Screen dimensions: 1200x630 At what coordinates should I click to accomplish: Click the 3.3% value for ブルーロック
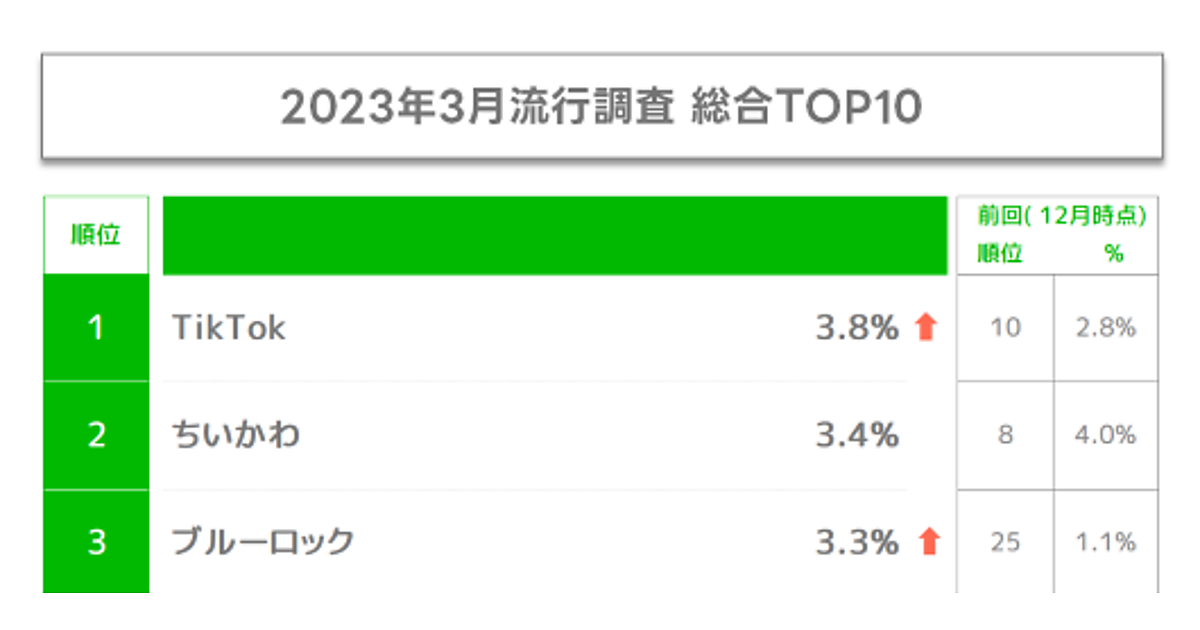pos(857,542)
